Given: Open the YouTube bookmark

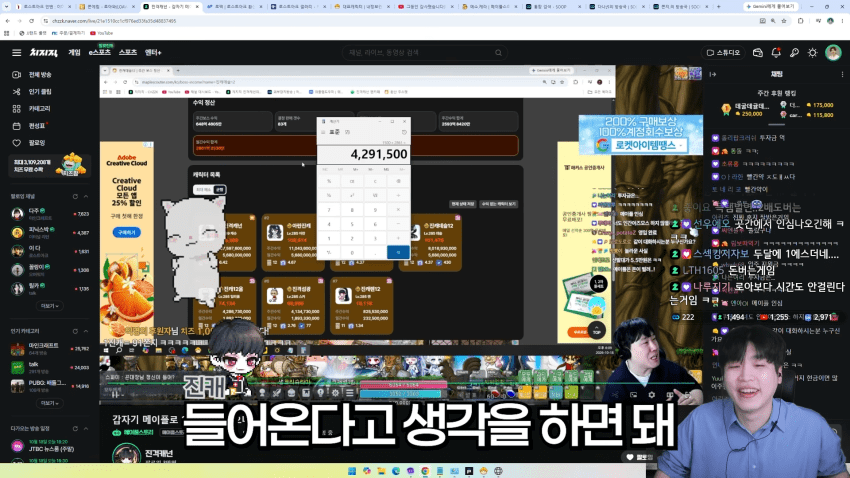Looking at the screenshot, I should [x=101, y=33].
